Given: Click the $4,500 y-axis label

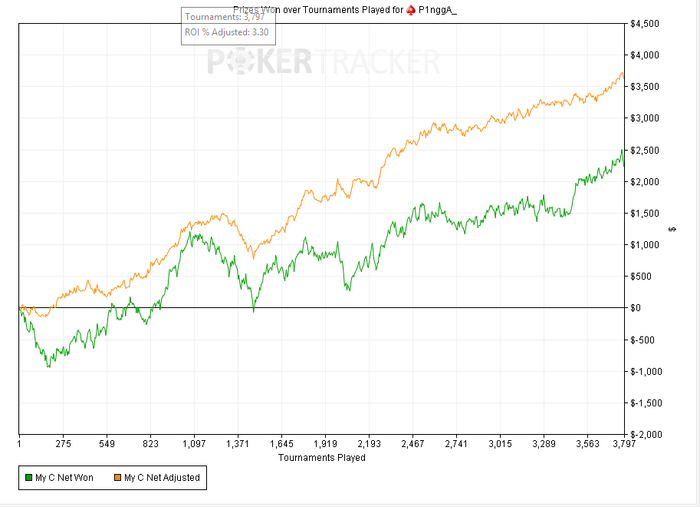Looking at the screenshot, I should coord(645,24).
